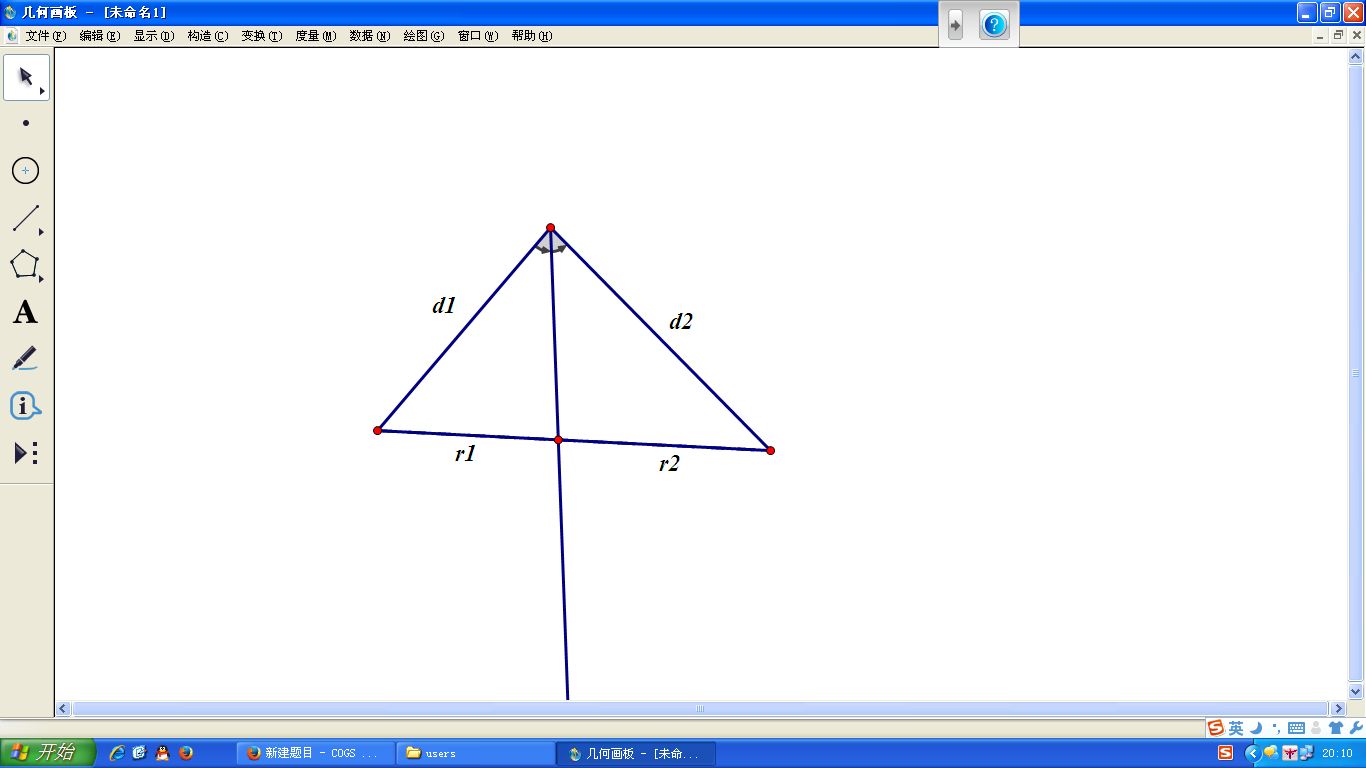Expand the Arrow tool variants flyout
The width and height of the screenshot is (1366, 768).
pyautogui.click(x=42, y=92)
